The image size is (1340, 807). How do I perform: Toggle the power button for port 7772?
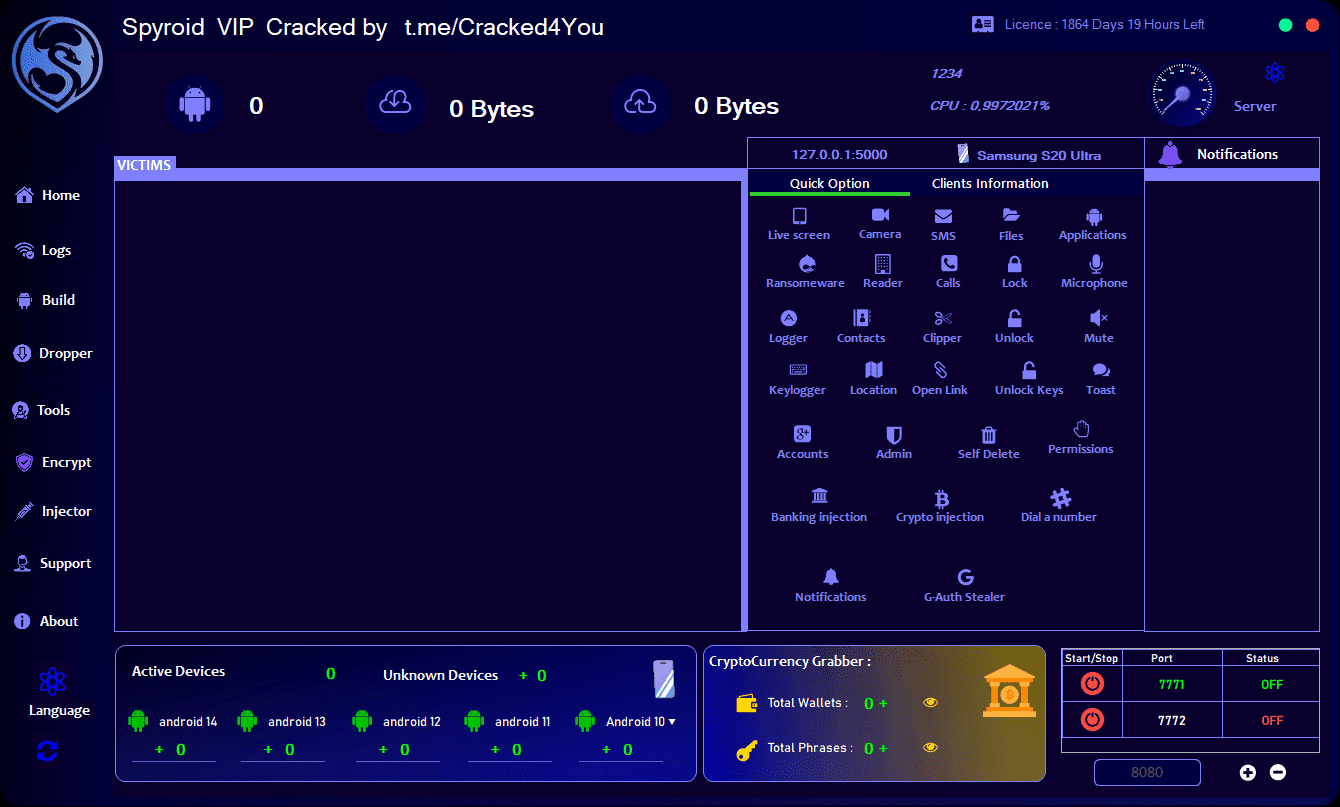tap(1092, 720)
